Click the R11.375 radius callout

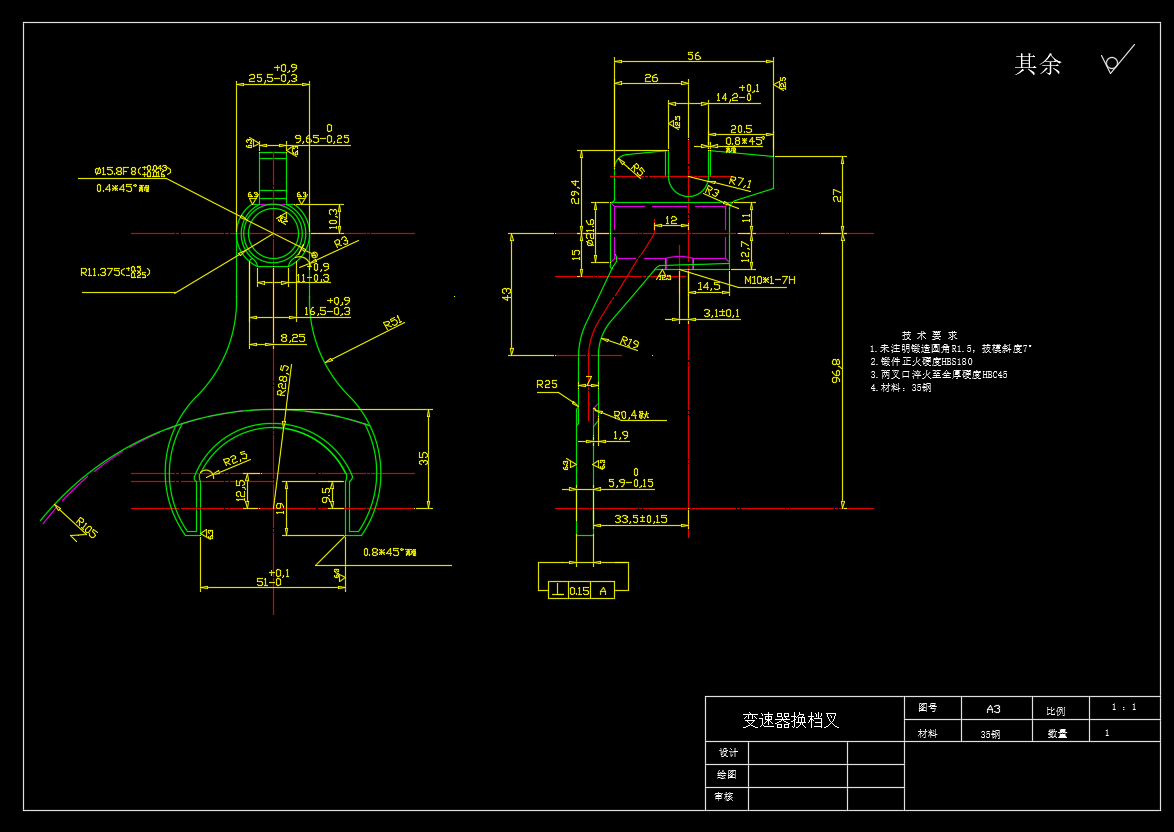[115, 273]
